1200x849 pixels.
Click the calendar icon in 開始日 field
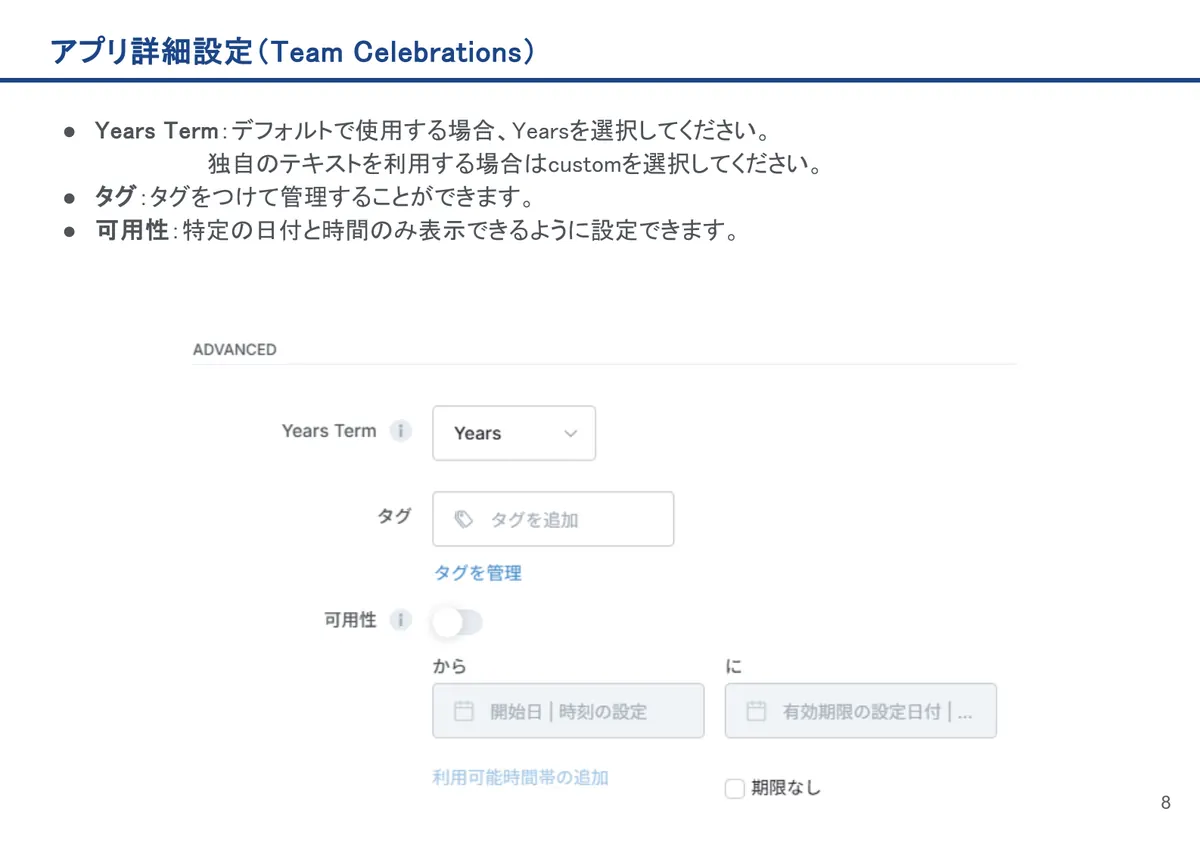click(463, 711)
